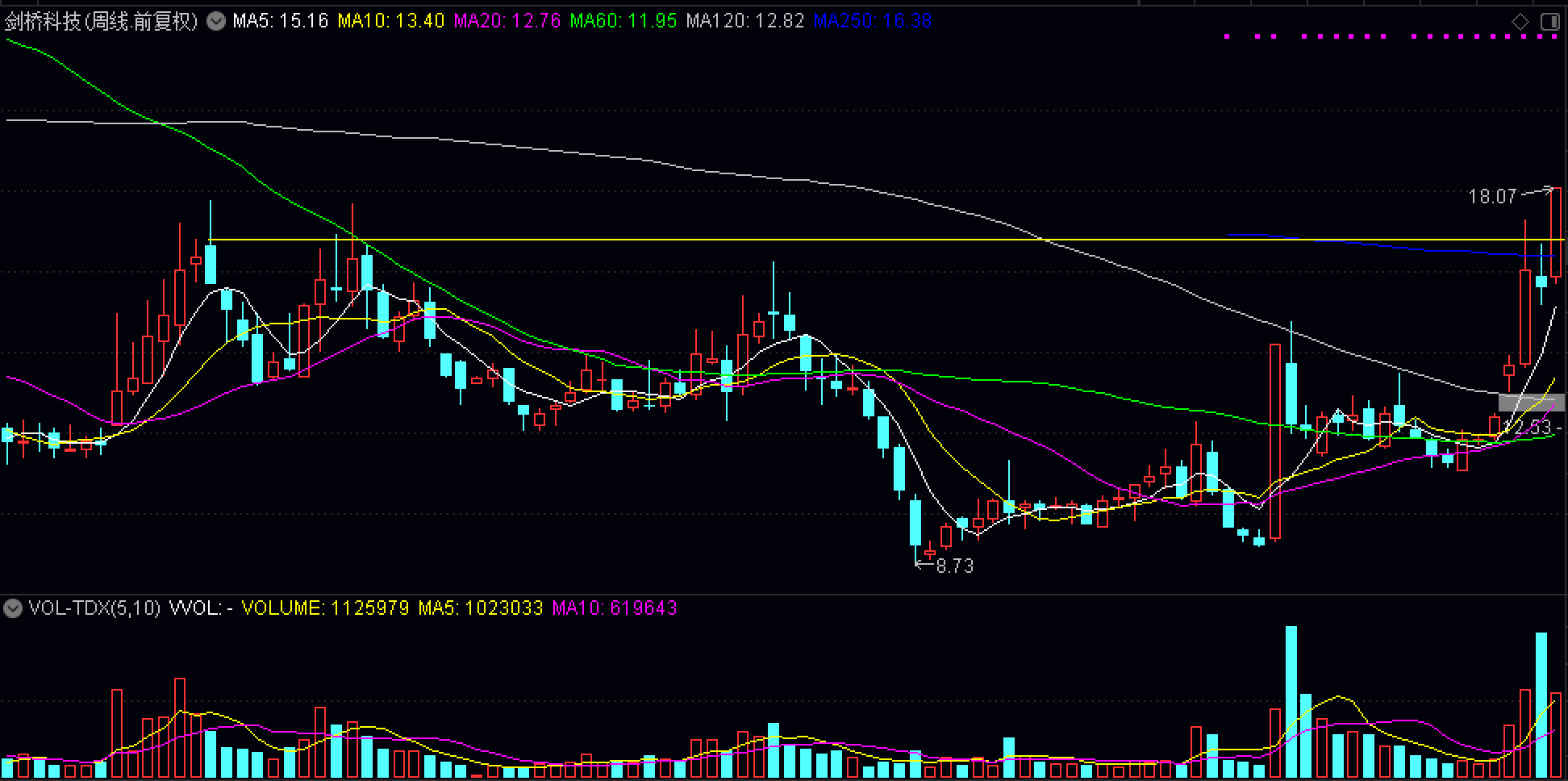Expand the VOL-TDX indicator dropdown arrow
The width and height of the screenshot is (1568, 781).
(x=12, y=608)
